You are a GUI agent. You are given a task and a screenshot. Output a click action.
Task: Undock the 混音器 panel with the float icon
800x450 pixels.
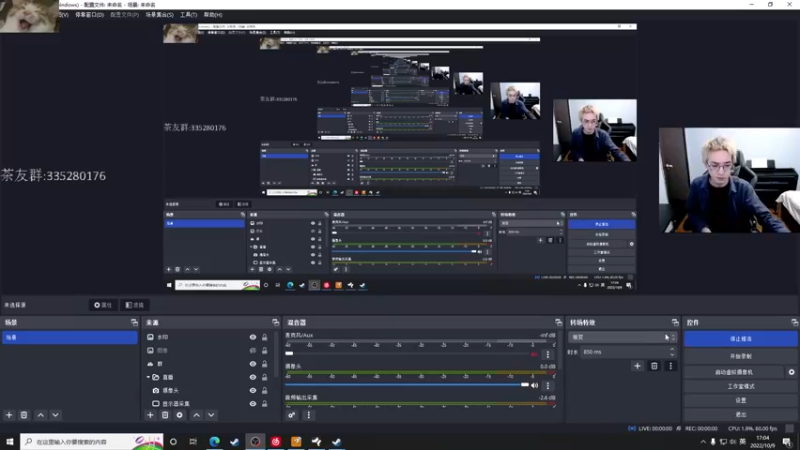(x=558, y=322)
